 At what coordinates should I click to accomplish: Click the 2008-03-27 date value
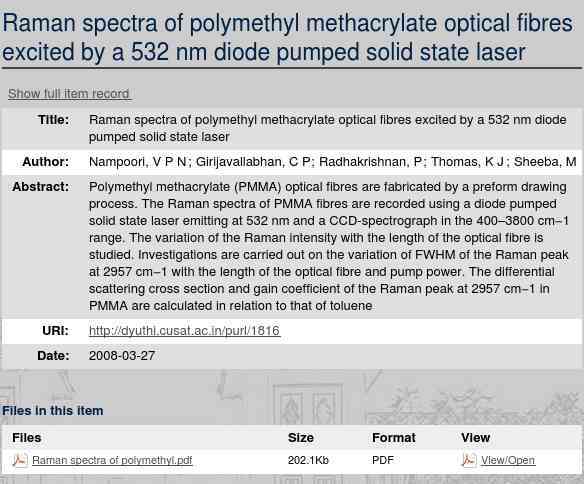coord(122,356)
